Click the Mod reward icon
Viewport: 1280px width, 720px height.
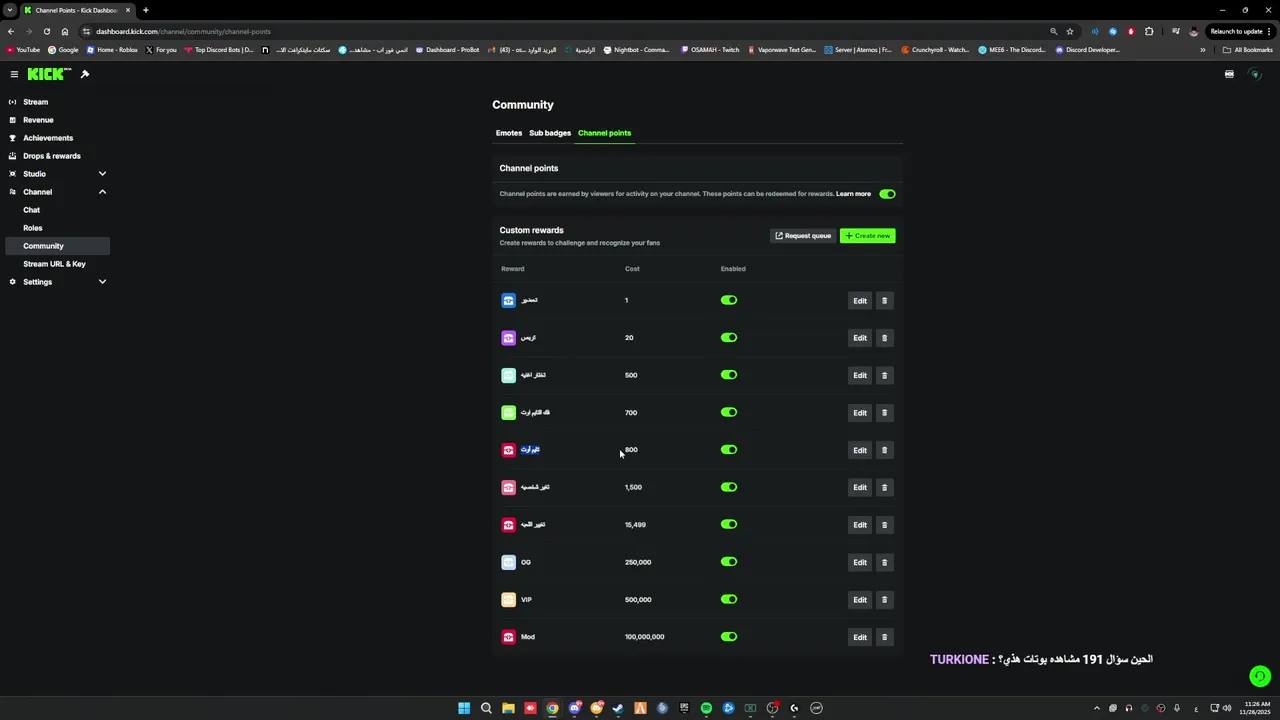point(508,637)
